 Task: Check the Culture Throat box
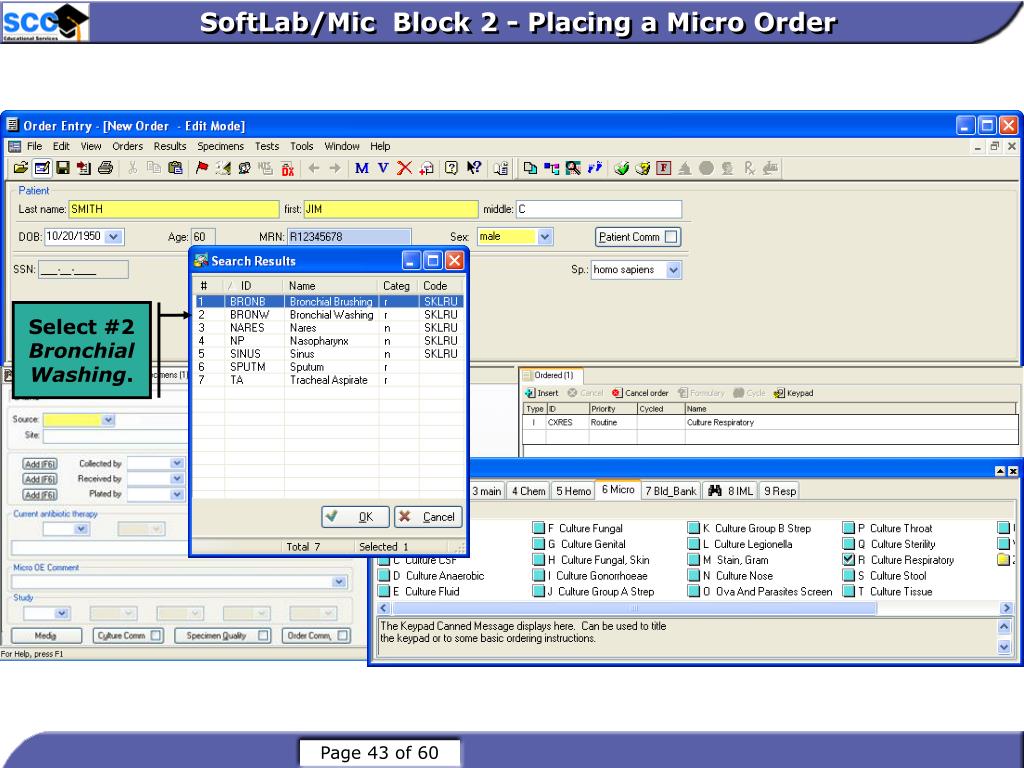click(x=848, y=528)
